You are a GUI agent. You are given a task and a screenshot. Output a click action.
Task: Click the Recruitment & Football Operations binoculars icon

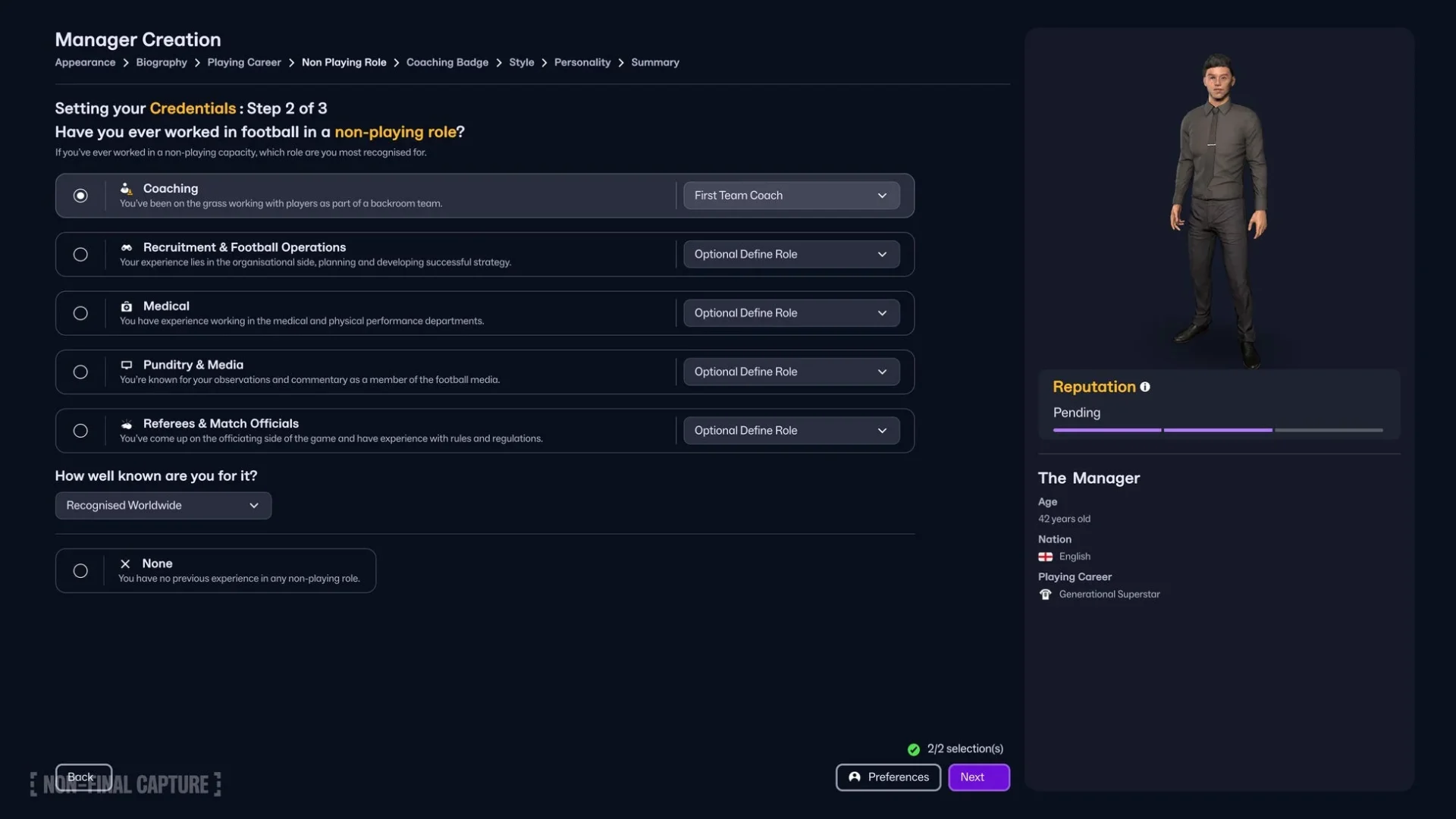[x=127, y=247]
